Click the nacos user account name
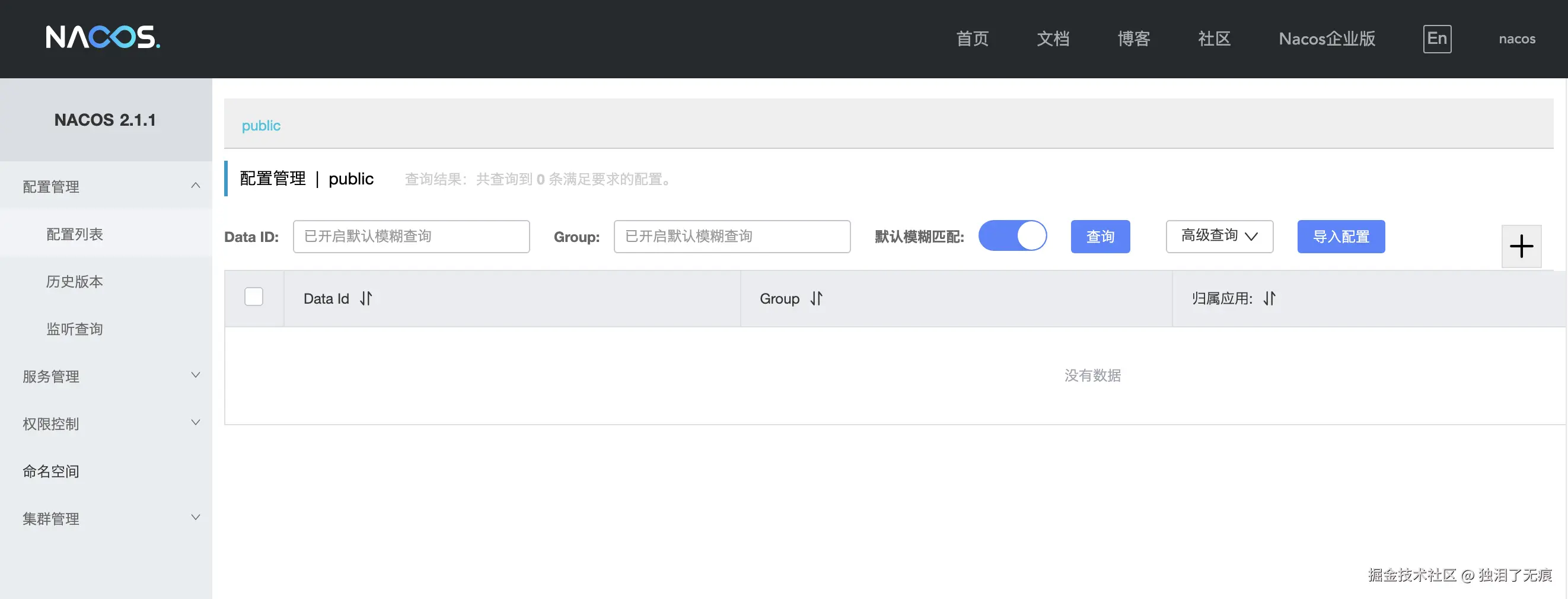This screenshot has width=1568, height=599. [x=1517, y=39]
